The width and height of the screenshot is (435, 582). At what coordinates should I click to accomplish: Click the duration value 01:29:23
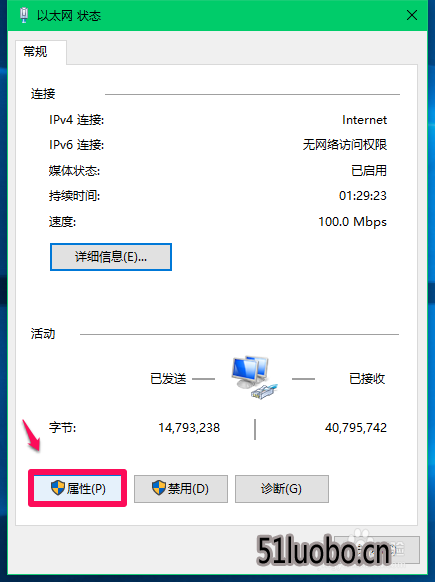(x=363, y=196)
